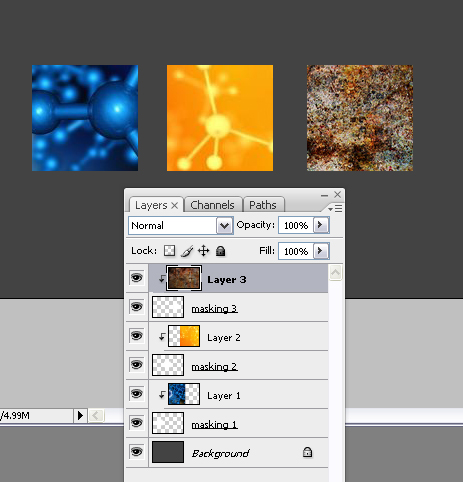
Task: Switch to the Channels tab
Action: pos(212,205)
